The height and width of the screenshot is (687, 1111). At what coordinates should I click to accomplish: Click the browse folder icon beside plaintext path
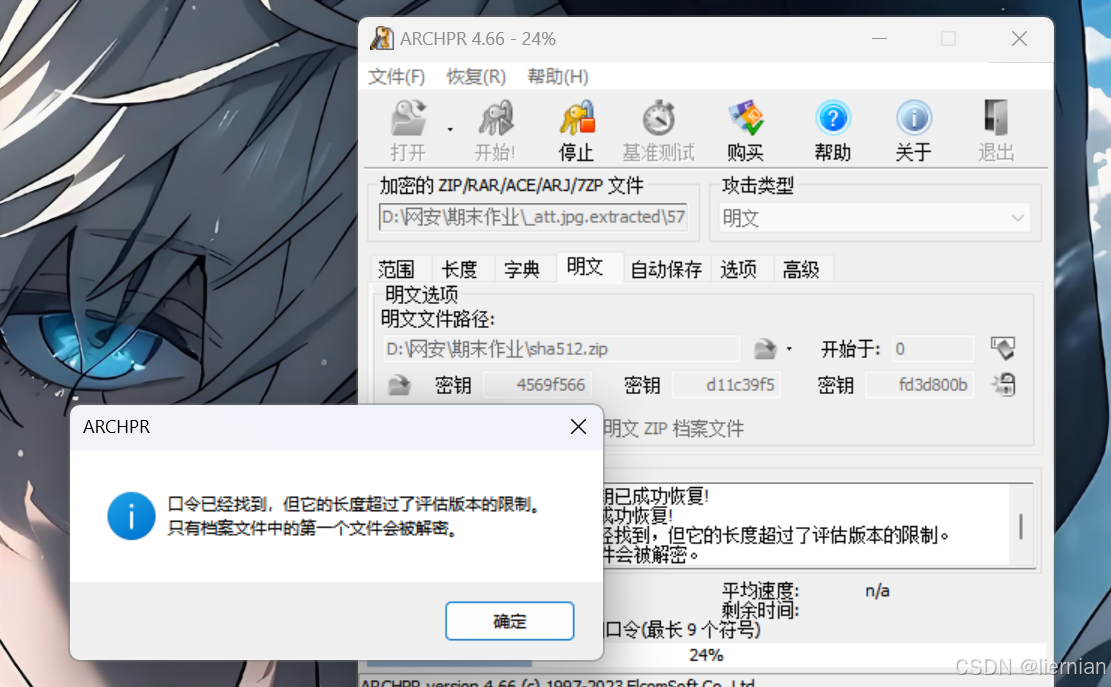[x=765, y=349]
